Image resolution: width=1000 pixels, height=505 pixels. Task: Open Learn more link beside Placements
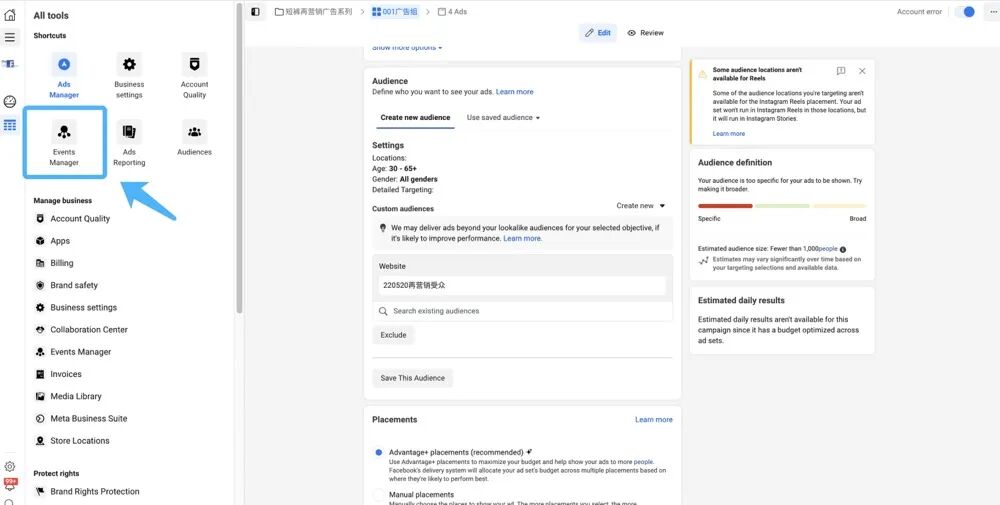(x=654, y=420)
